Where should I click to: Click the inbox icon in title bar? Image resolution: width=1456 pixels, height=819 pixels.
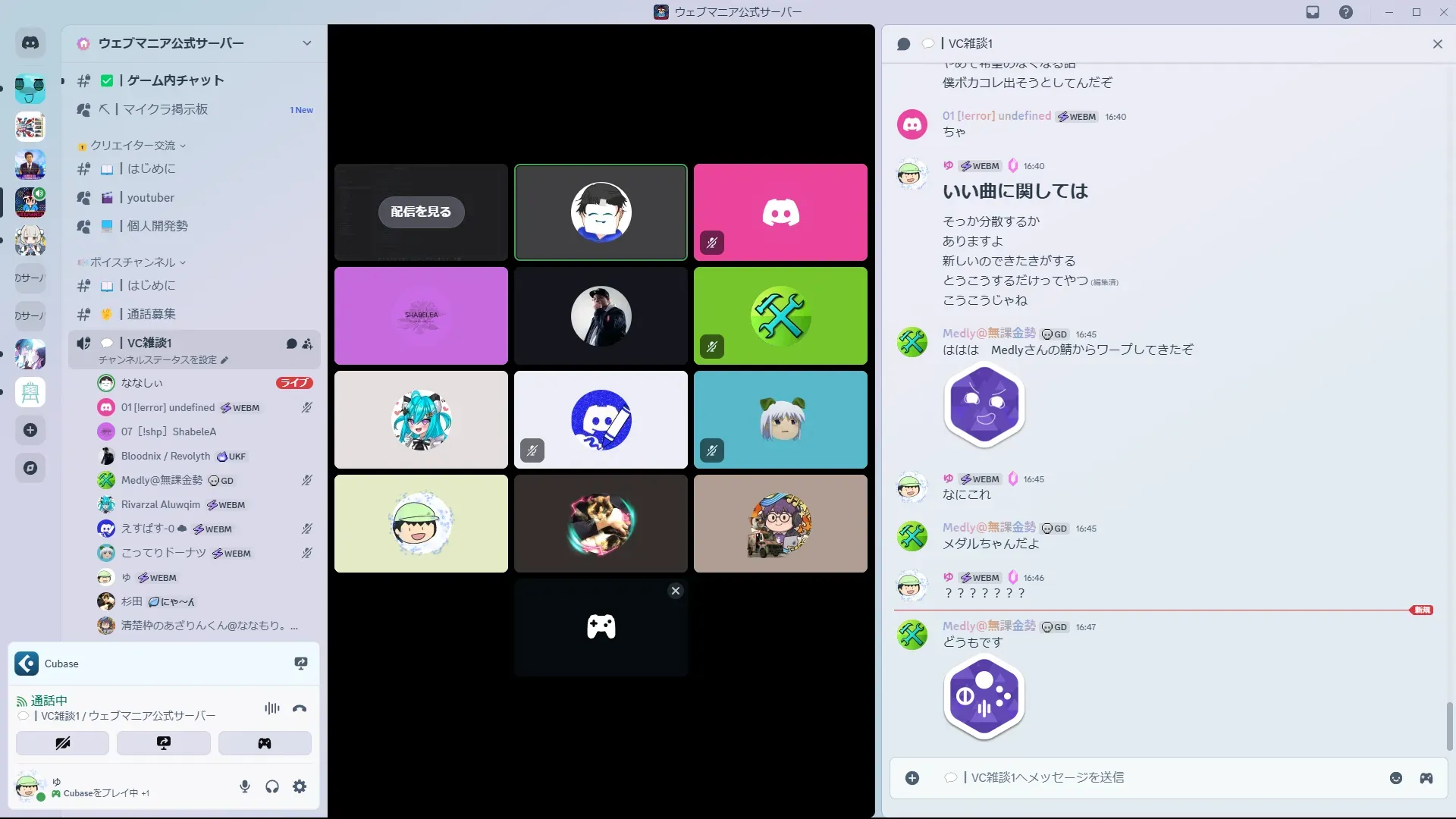point(1313,12)
